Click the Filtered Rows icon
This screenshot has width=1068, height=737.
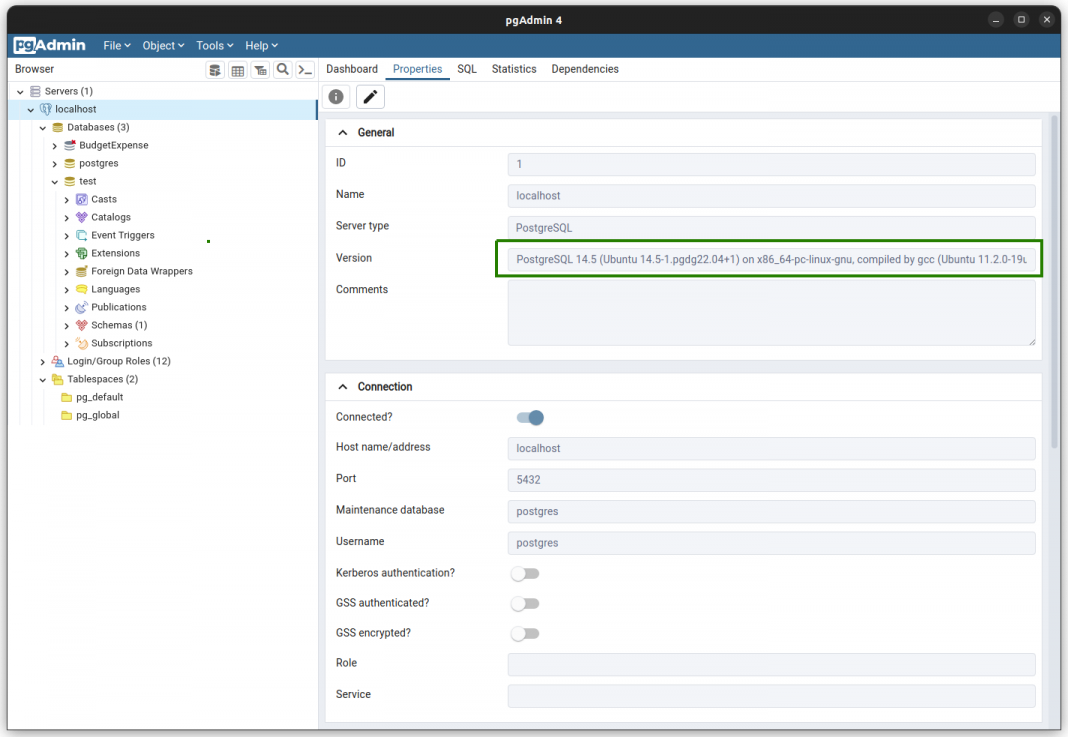(x=260, y=70)
